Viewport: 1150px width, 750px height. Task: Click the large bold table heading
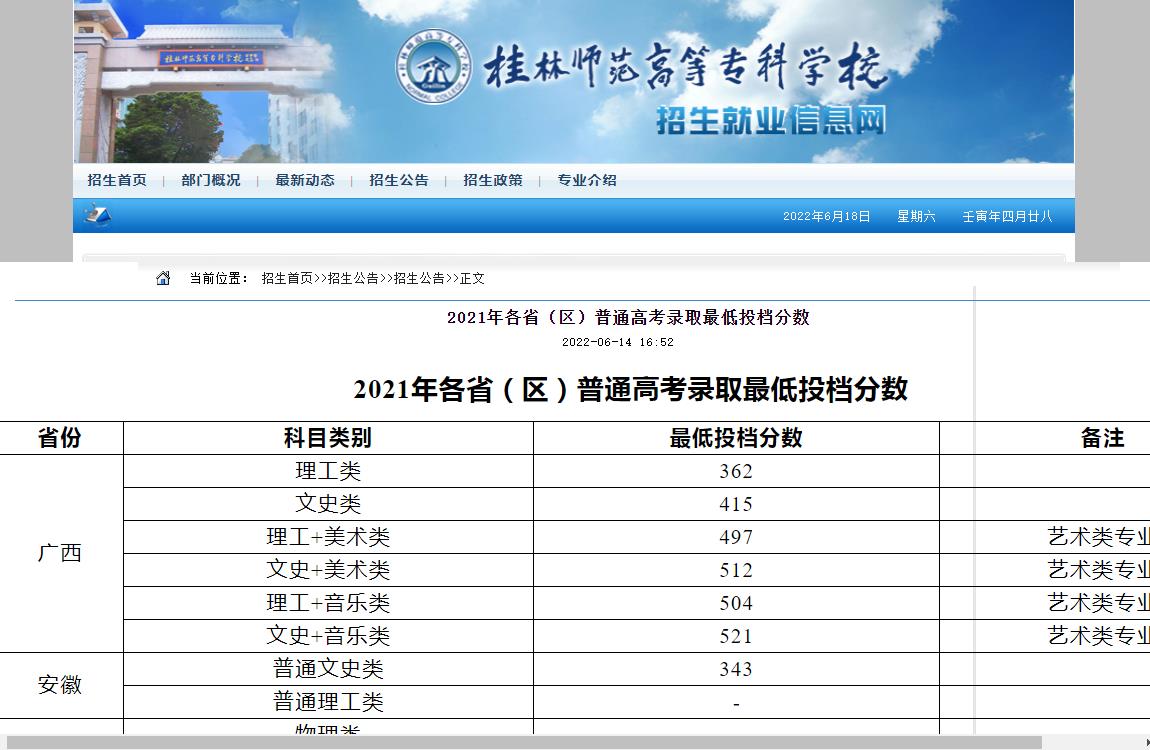[x=631, y=389]
